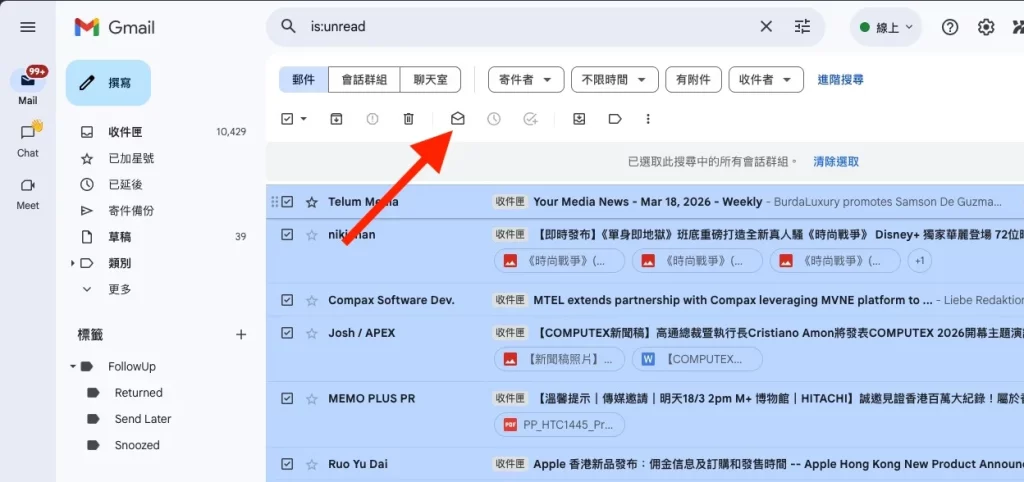
Task: Click the archive icon in toolbar
Action: tap(336, 119)
